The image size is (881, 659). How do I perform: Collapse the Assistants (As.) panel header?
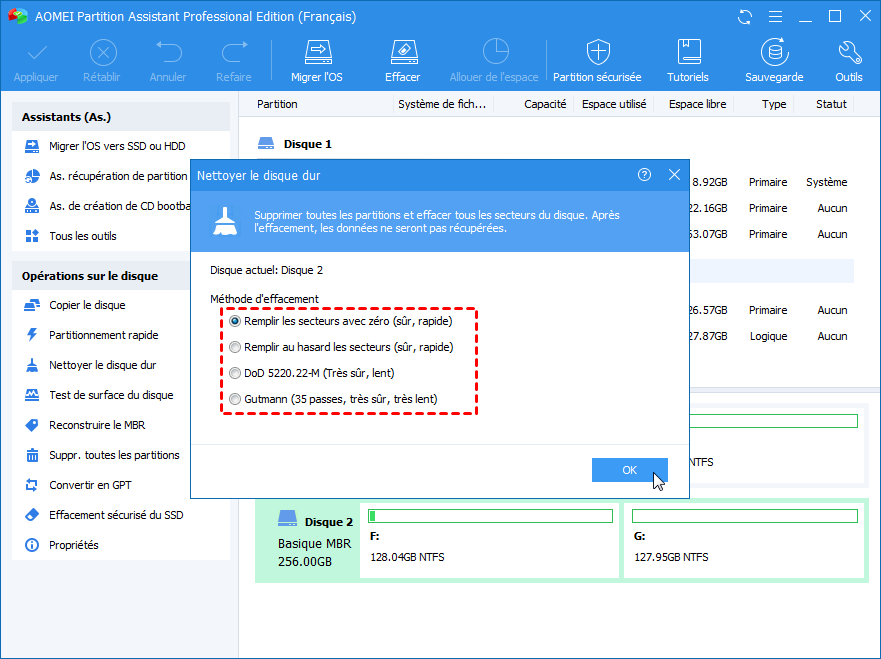pyautogui.click(x=121, y=117)
